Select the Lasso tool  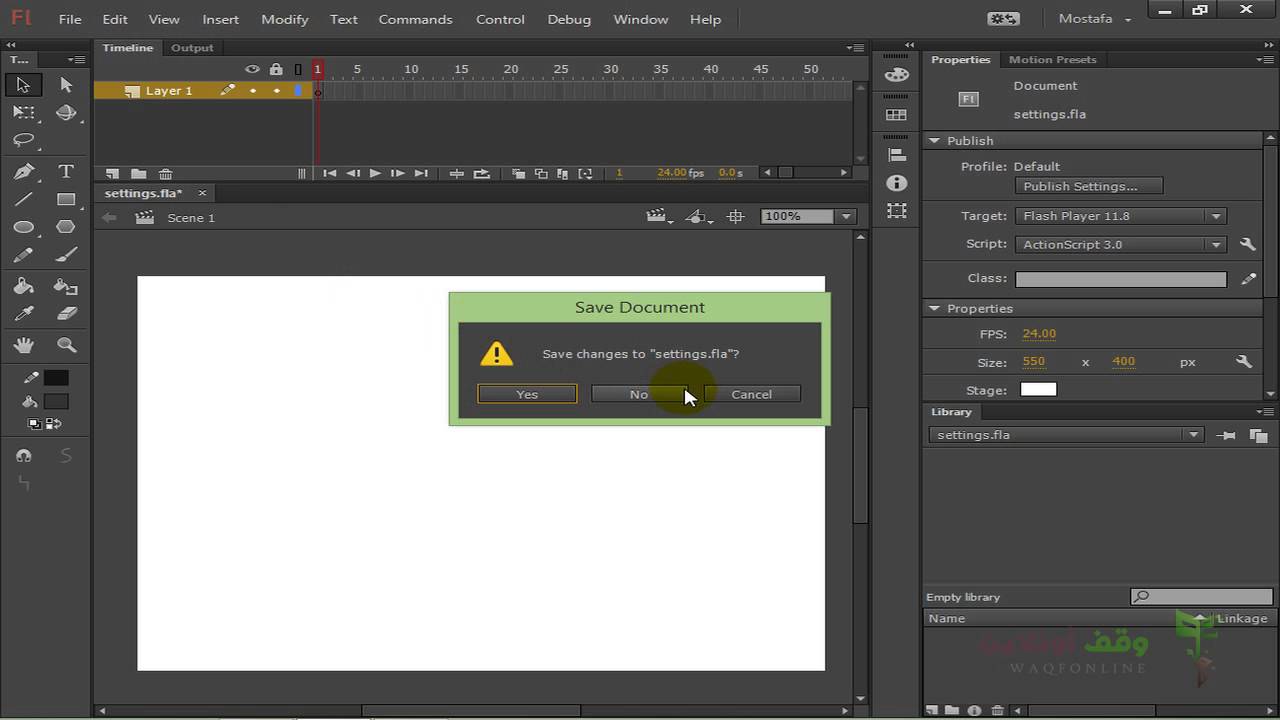[24, 141]
